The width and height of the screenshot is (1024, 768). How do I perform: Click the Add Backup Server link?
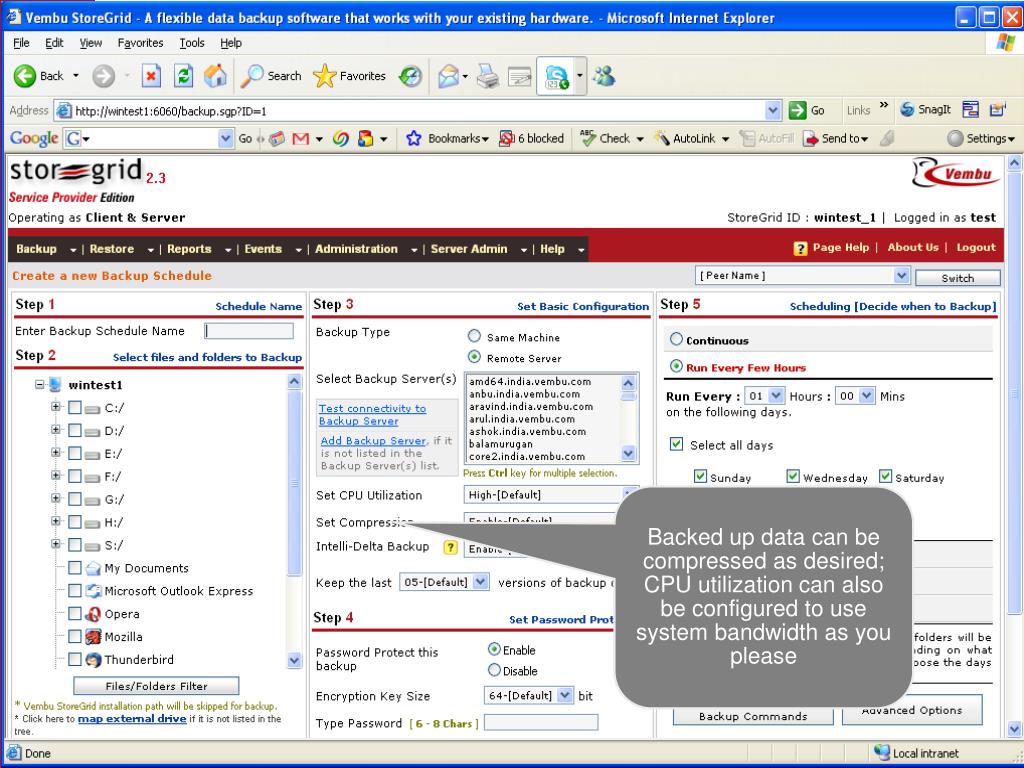[373, 441]
